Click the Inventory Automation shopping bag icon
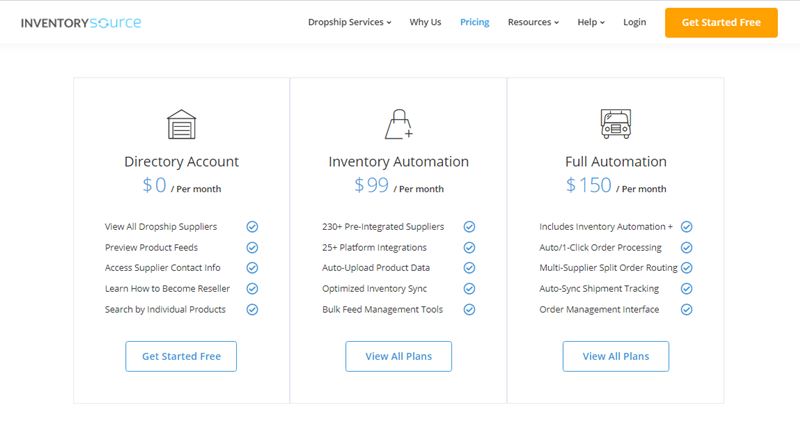This screenshot has width=800, height=430. pyautogui.click(x=398, y=124)
